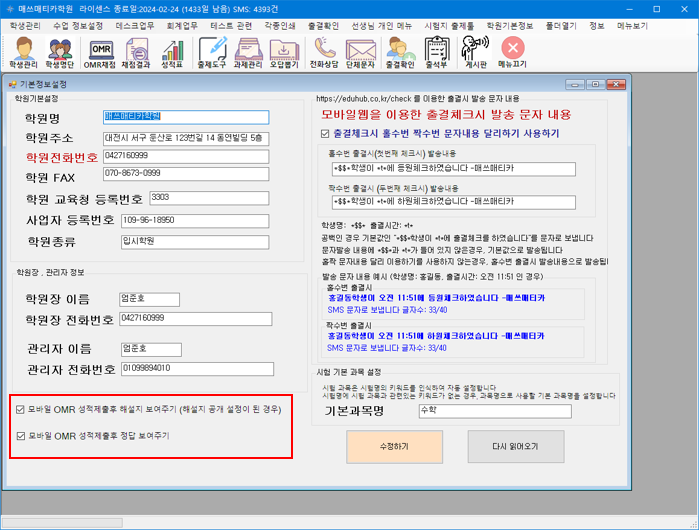Open the 과제관리 assignment icon
Screen dimensions: 699x530
pyautogui.click(x=248, y=53)
